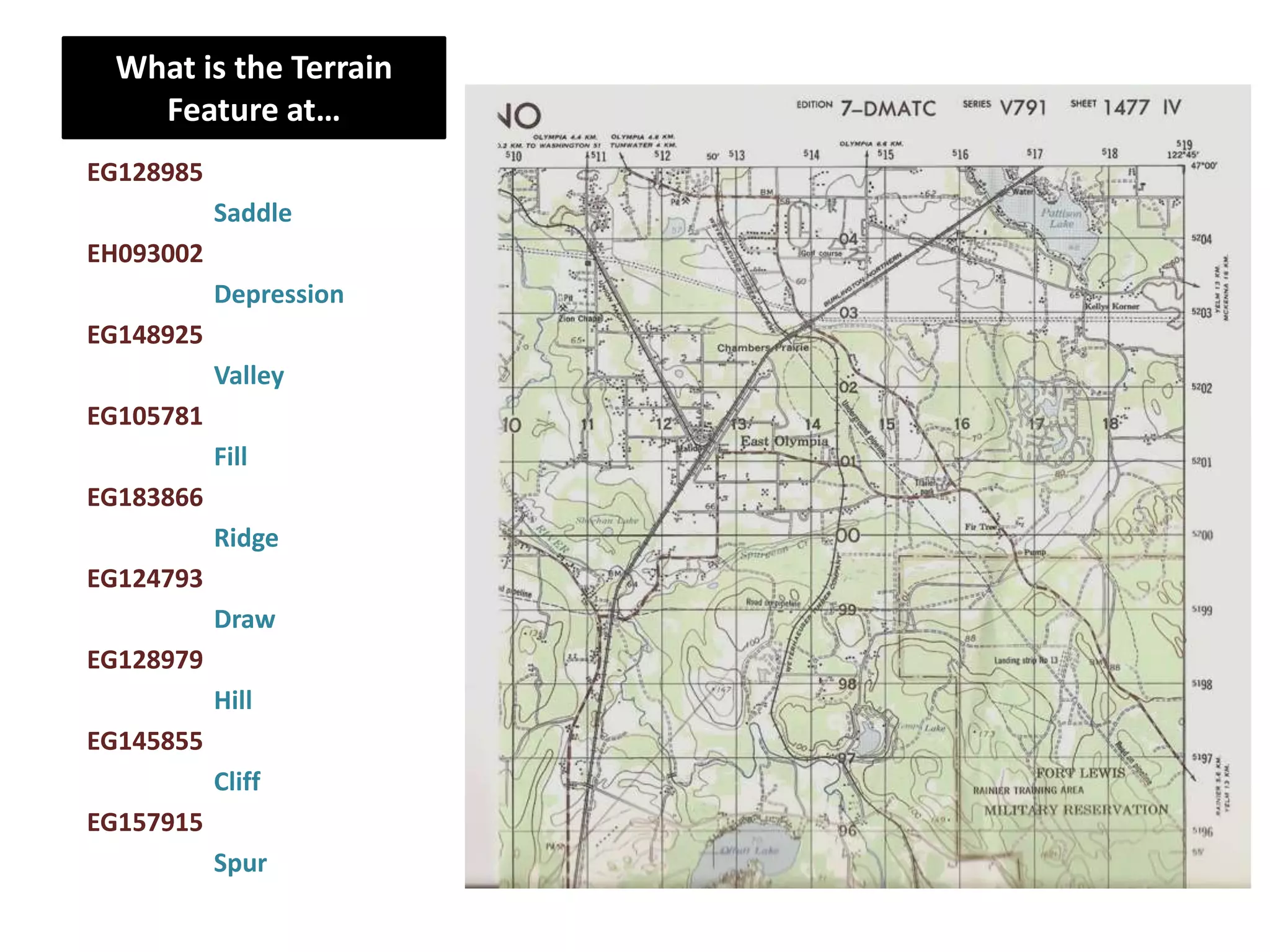The height and width of the screenshot is (952, 1270).
Task: Click the Fort Lewis label on map
Action: (1080, 773)
